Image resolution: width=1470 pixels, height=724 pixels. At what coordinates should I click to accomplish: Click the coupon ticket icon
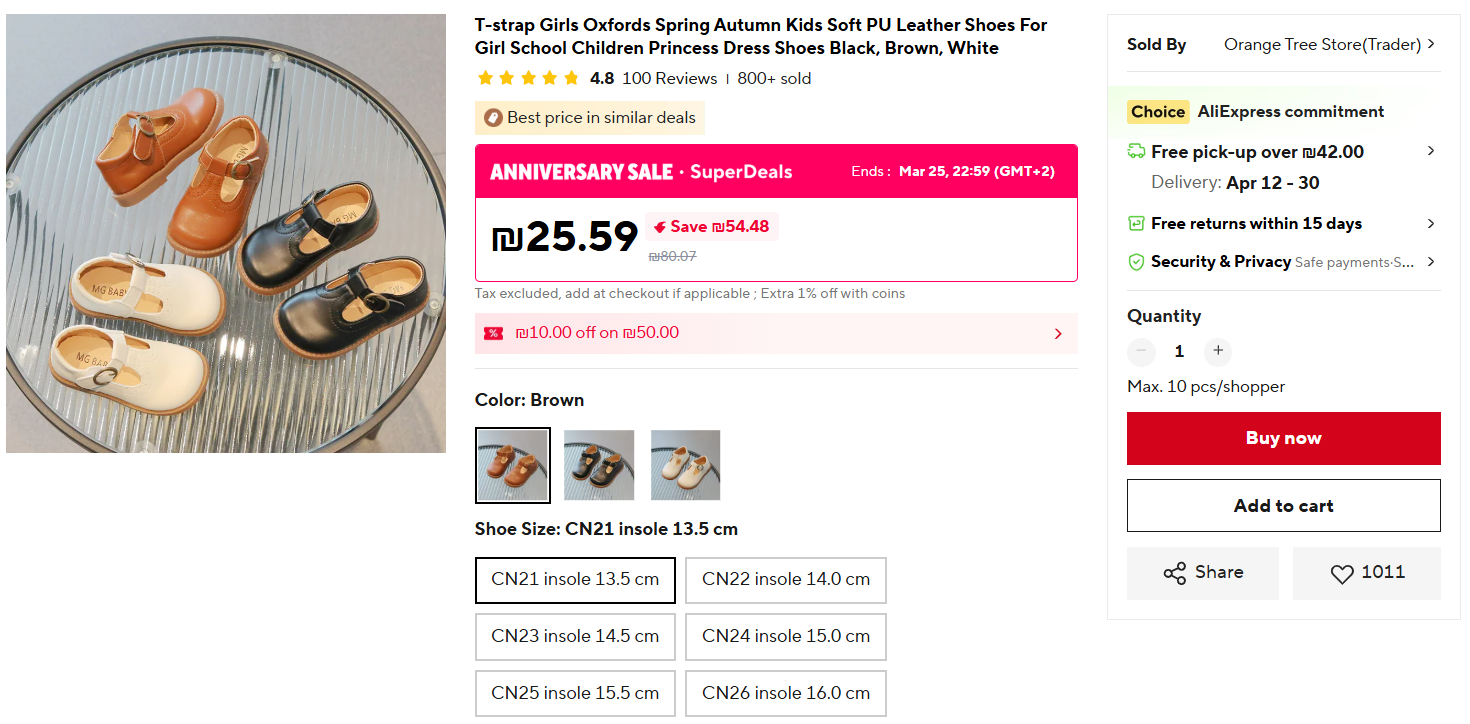pyautogui.click(x=493, y=333)
